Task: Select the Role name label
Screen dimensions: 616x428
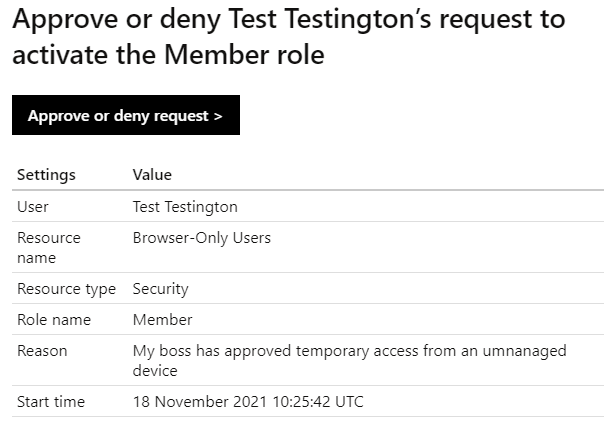Action: pyautogui.click(x=54, y=320)
